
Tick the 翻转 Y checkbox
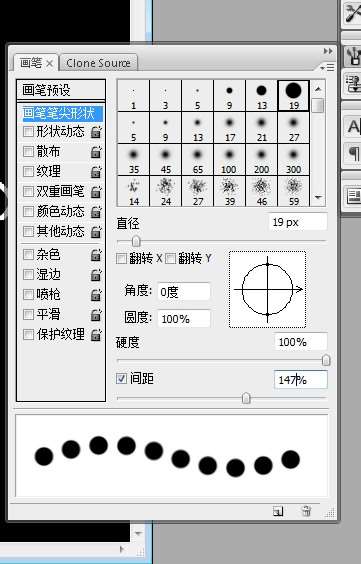tap(170, 258)
